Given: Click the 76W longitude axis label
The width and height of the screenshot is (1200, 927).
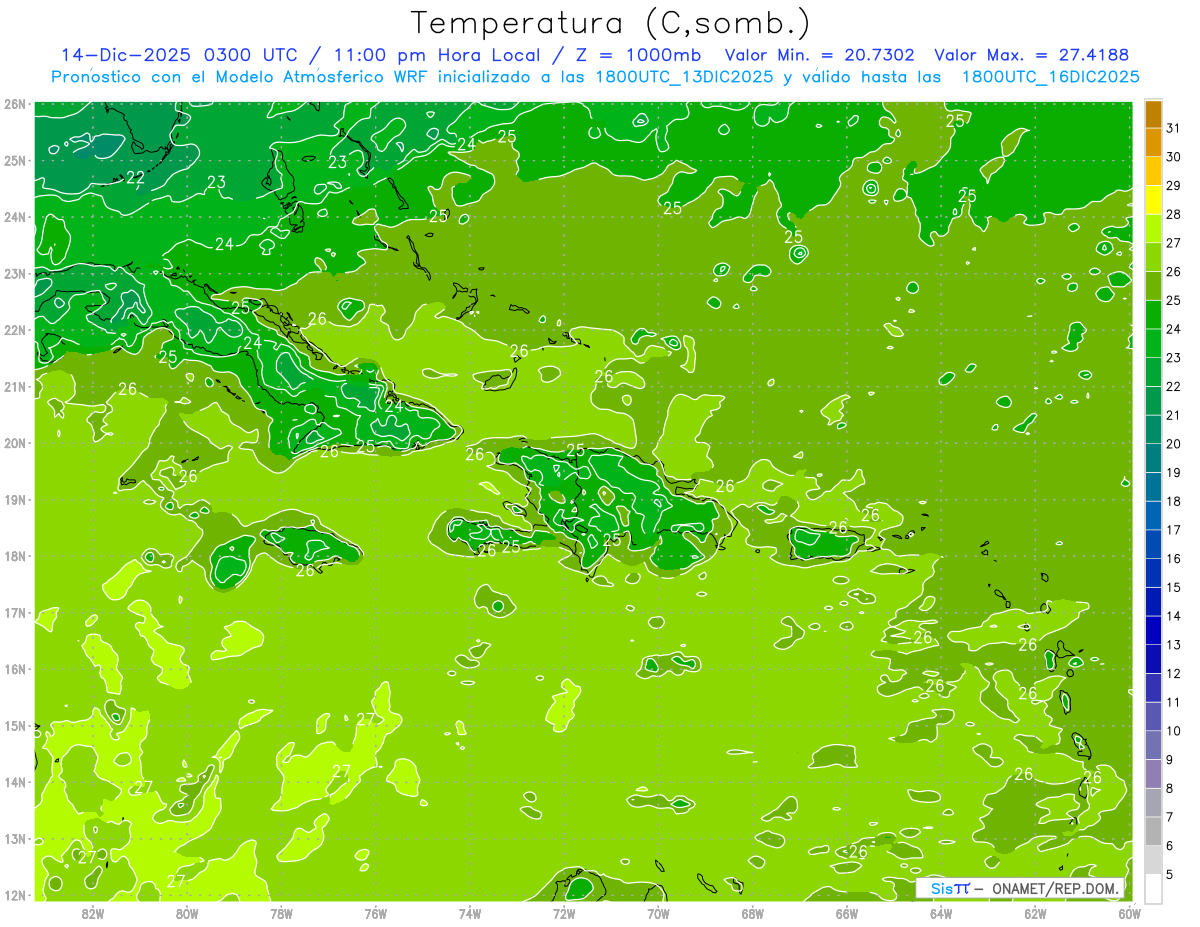Looking at the screenshot, I should tap(375, 914).
